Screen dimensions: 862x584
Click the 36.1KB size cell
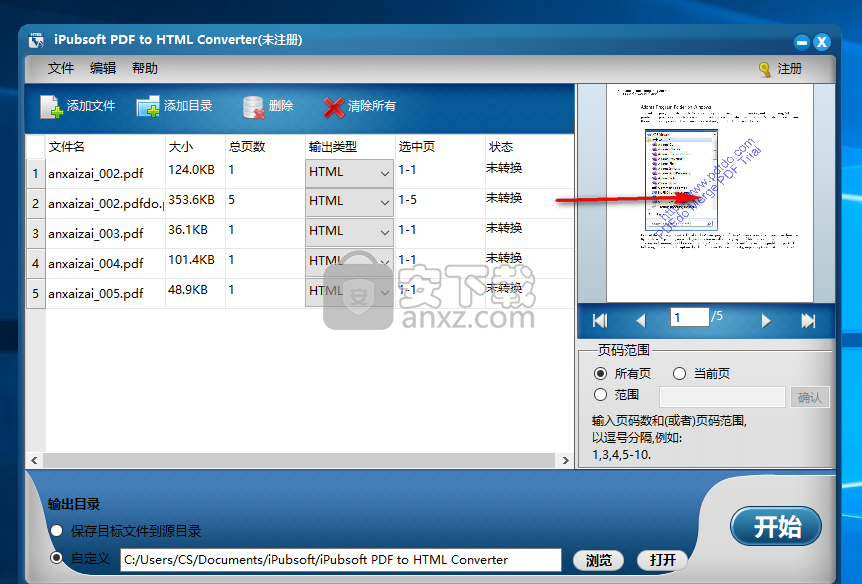(x=188, y=230)
